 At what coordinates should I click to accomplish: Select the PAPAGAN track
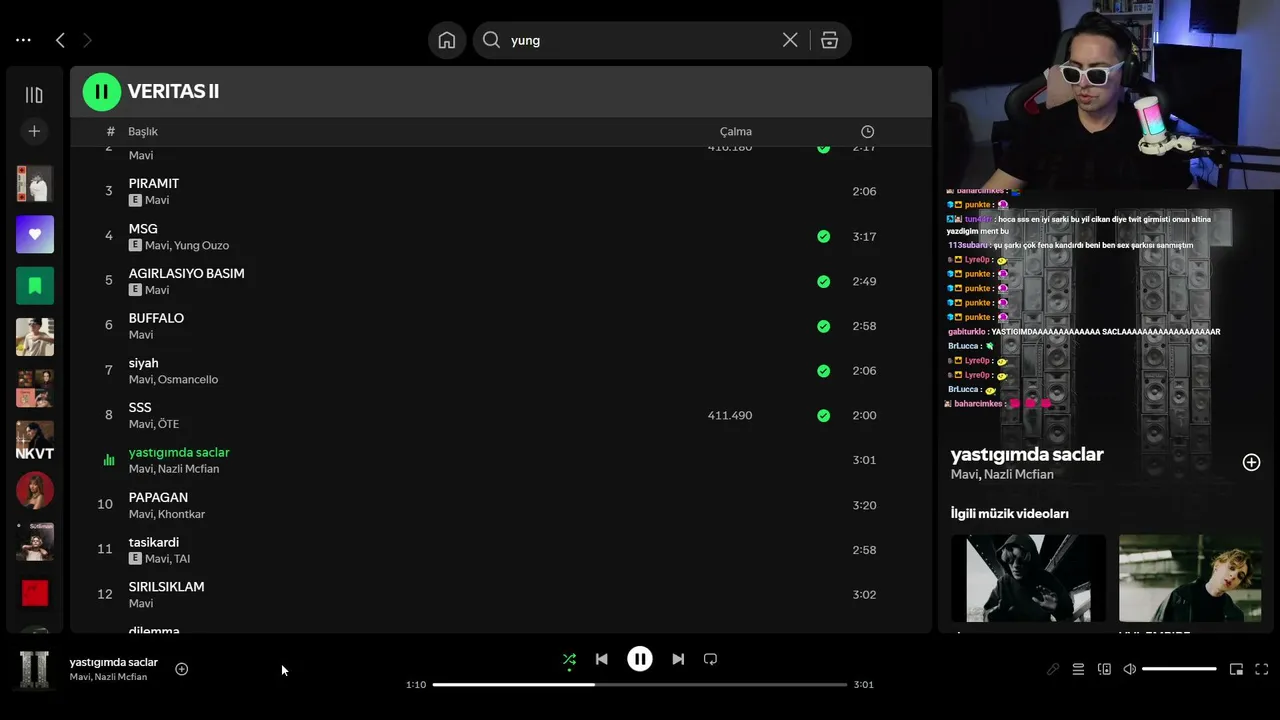pos(158,497)
